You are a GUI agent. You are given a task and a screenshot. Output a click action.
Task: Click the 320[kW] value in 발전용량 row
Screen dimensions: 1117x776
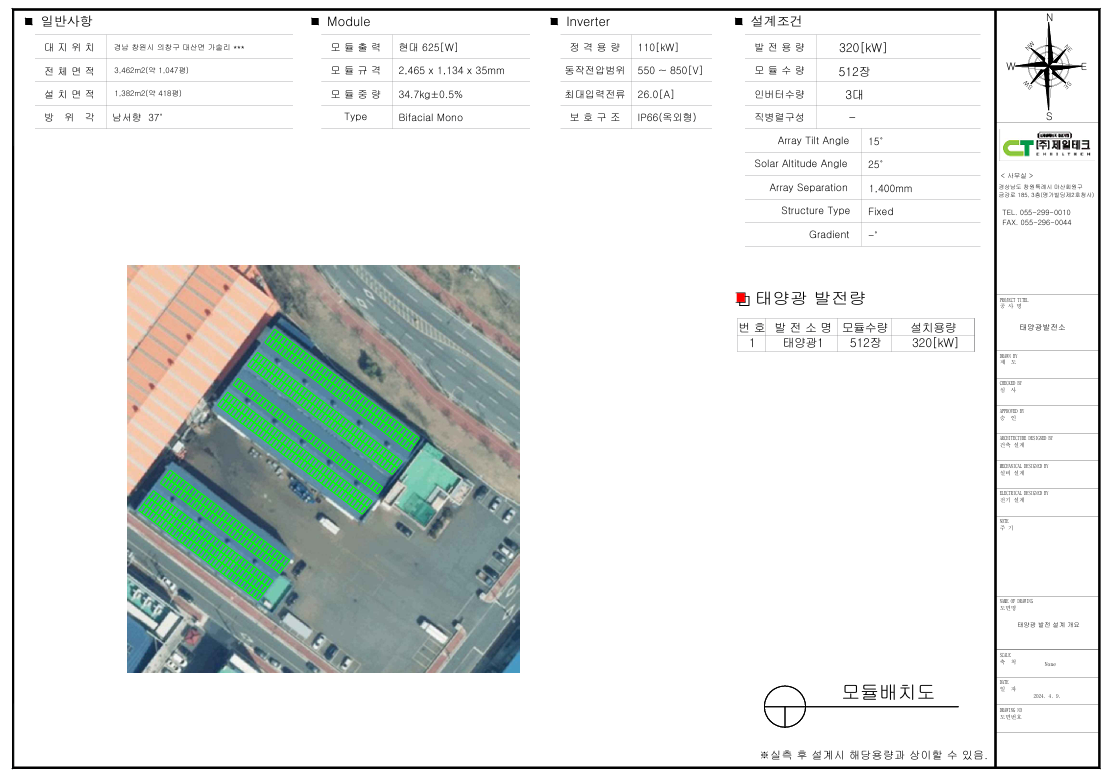pyautogui.click(x=863, y=48)
